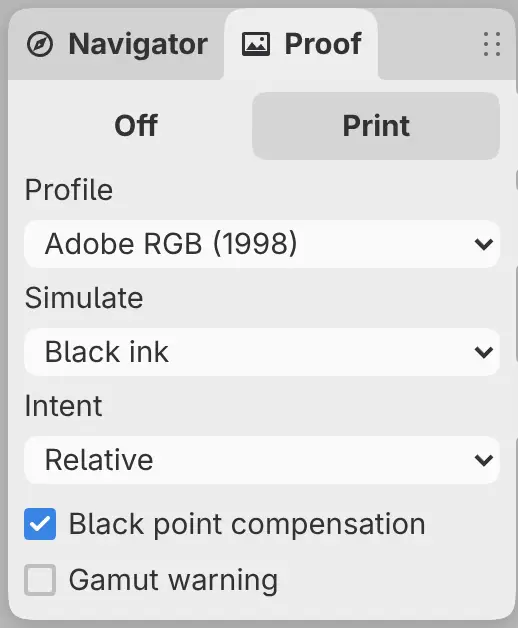Select the Print proof mode
518x628 pixels.
tap(376, 126)
